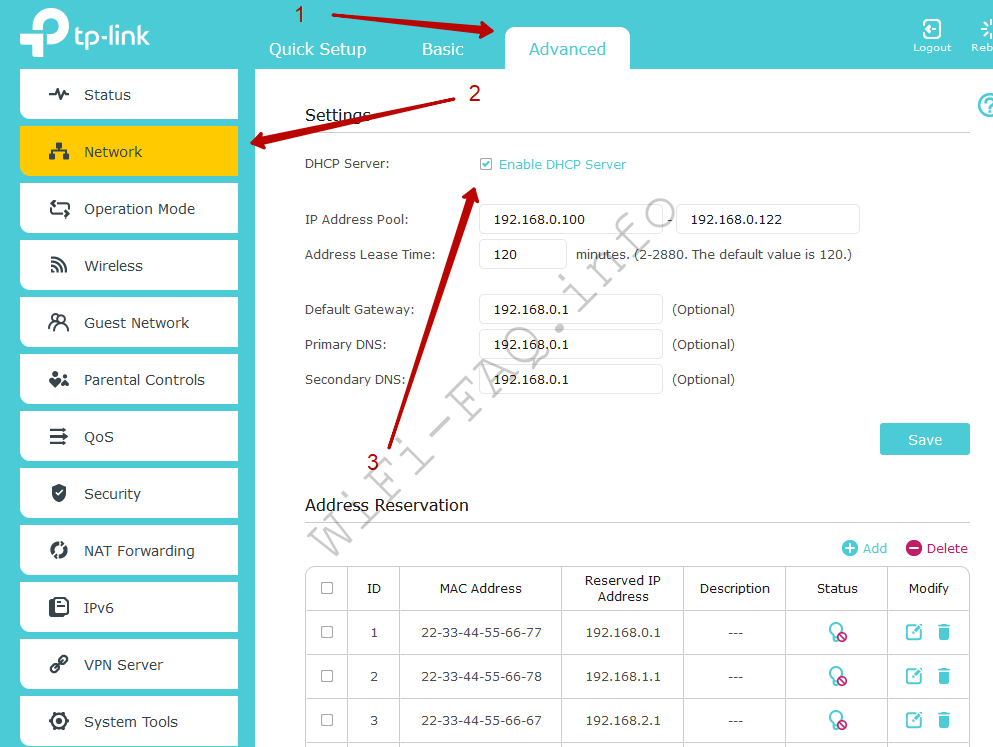Screen dimensions: 993x747
Task: Click the Logout icon in header
Action: (x=931, y=30)
